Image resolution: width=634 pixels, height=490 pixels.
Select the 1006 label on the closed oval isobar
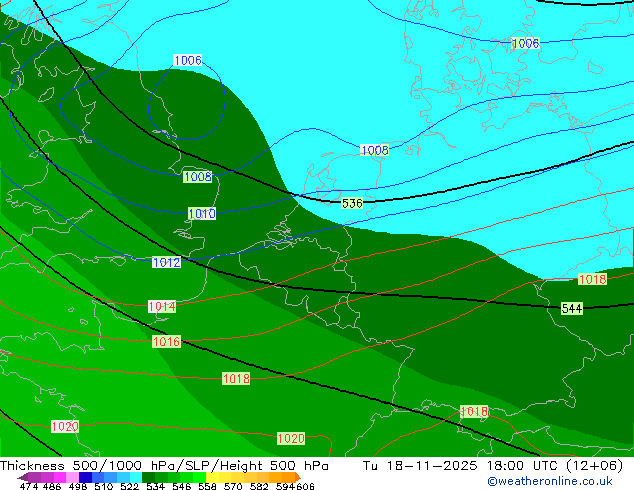(188, 60)
